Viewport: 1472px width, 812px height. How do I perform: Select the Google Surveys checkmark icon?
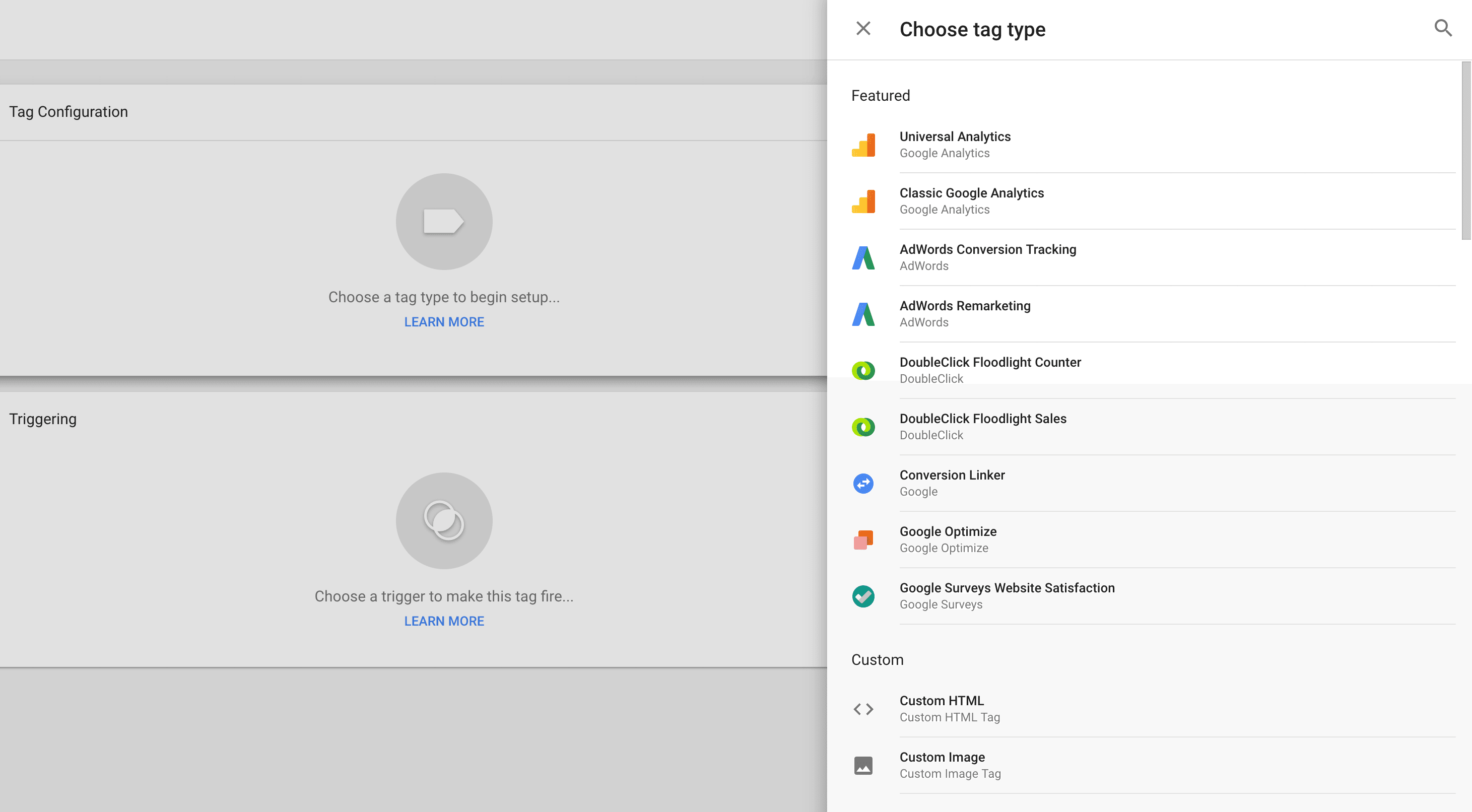[x=863, y=596]
